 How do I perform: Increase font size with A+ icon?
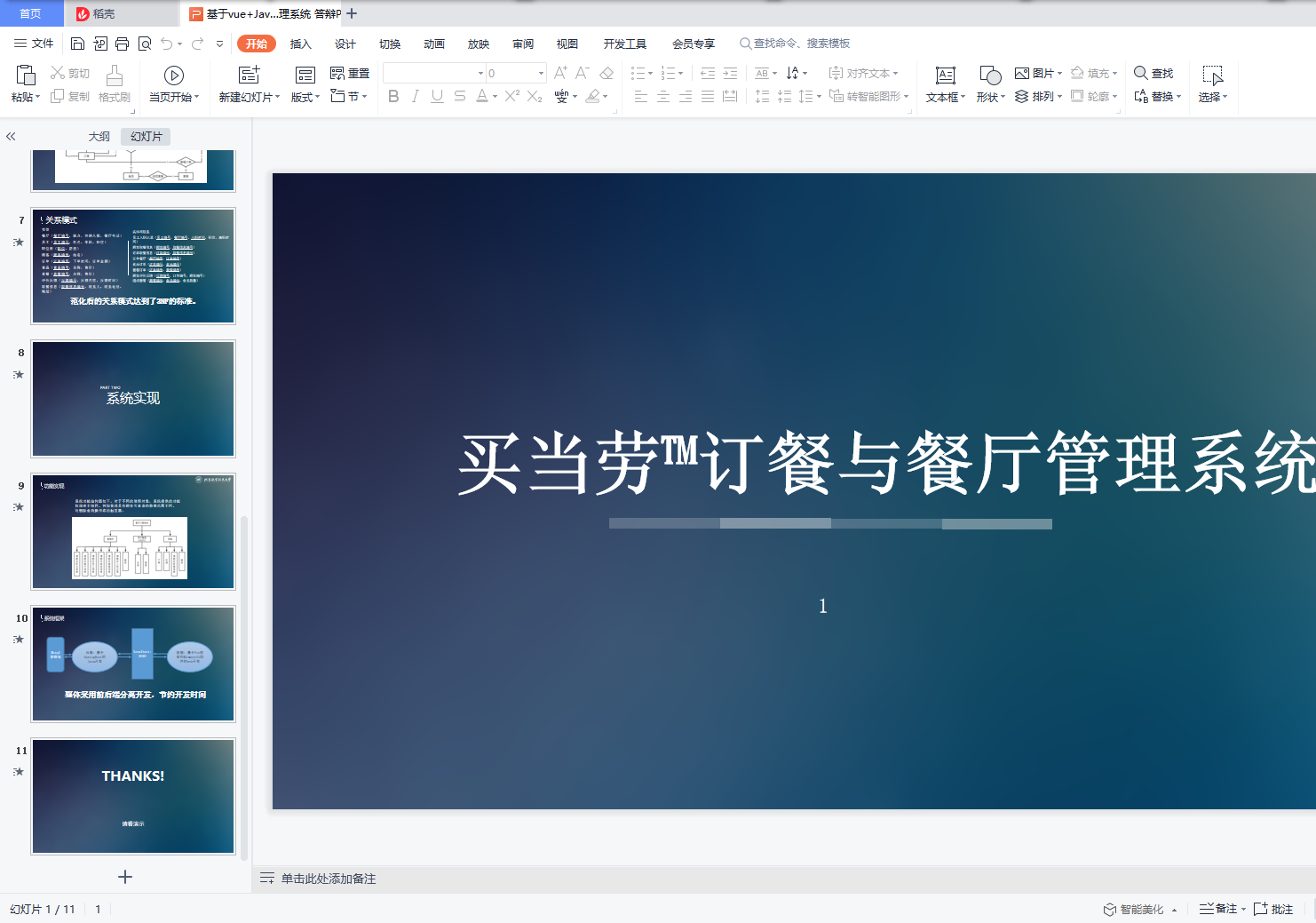tap(560, 73)
